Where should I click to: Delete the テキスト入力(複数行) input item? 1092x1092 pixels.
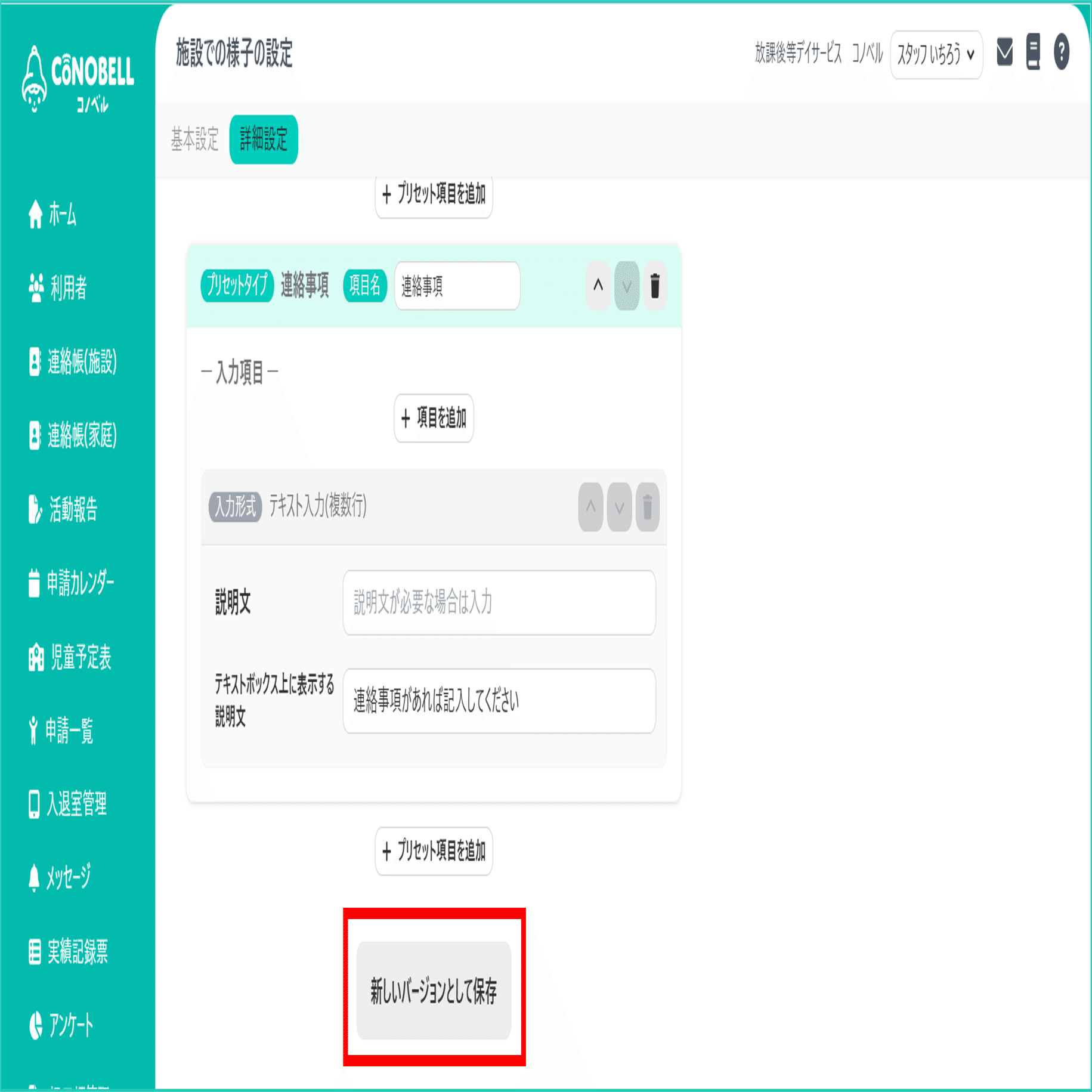coord(648,507)
